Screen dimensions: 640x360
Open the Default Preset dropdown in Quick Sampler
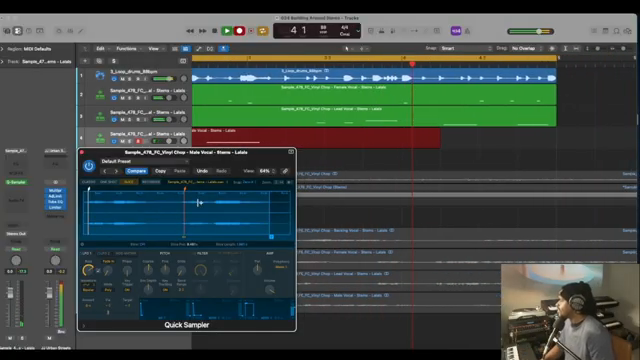pos(145,161)
